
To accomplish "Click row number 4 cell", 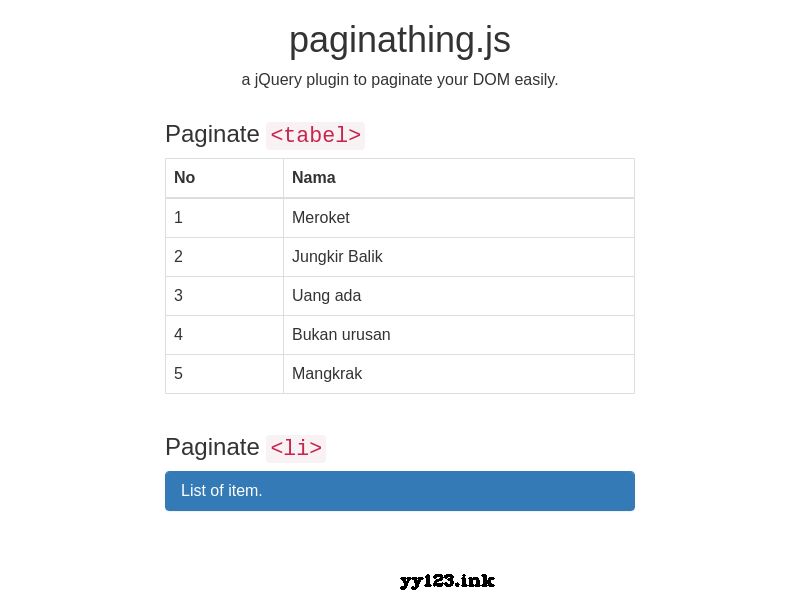I will click(x=224, y=335).
